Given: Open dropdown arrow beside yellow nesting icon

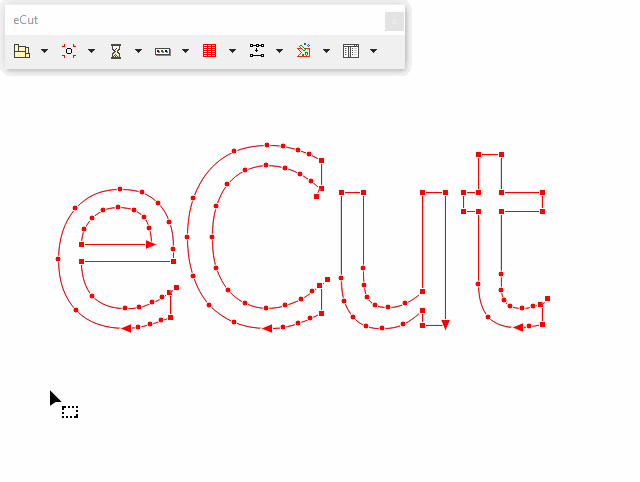Looking at the screenshot, I should [x=44, y=51].
